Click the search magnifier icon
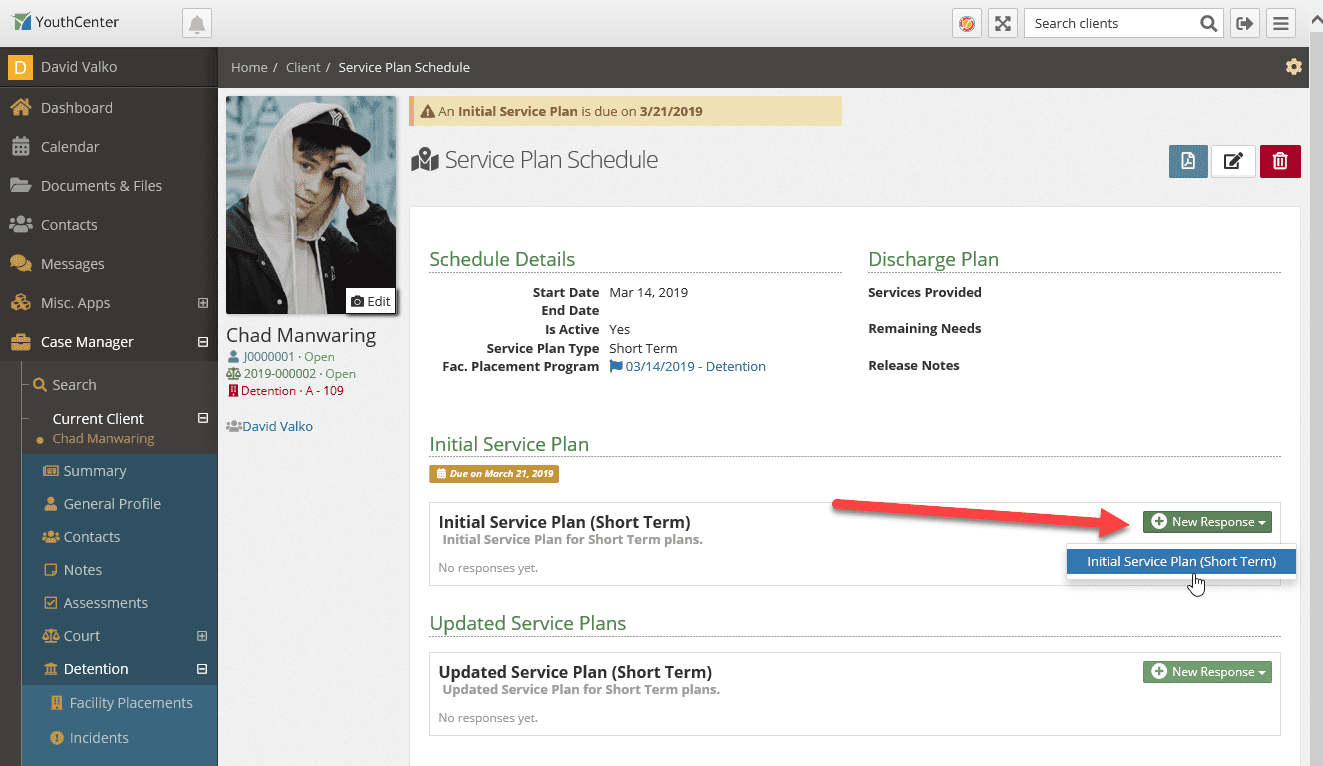 1207,22
